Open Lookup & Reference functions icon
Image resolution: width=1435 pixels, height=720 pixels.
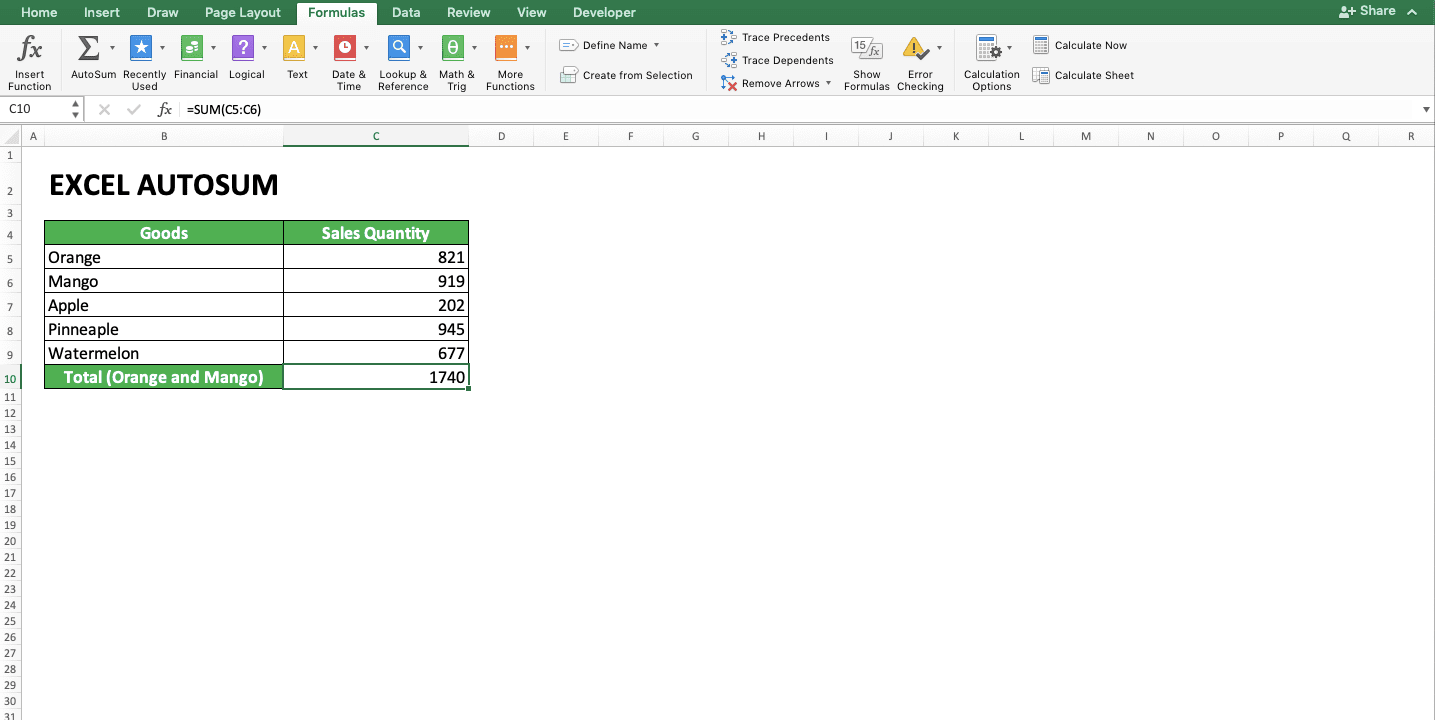point(399,48)
